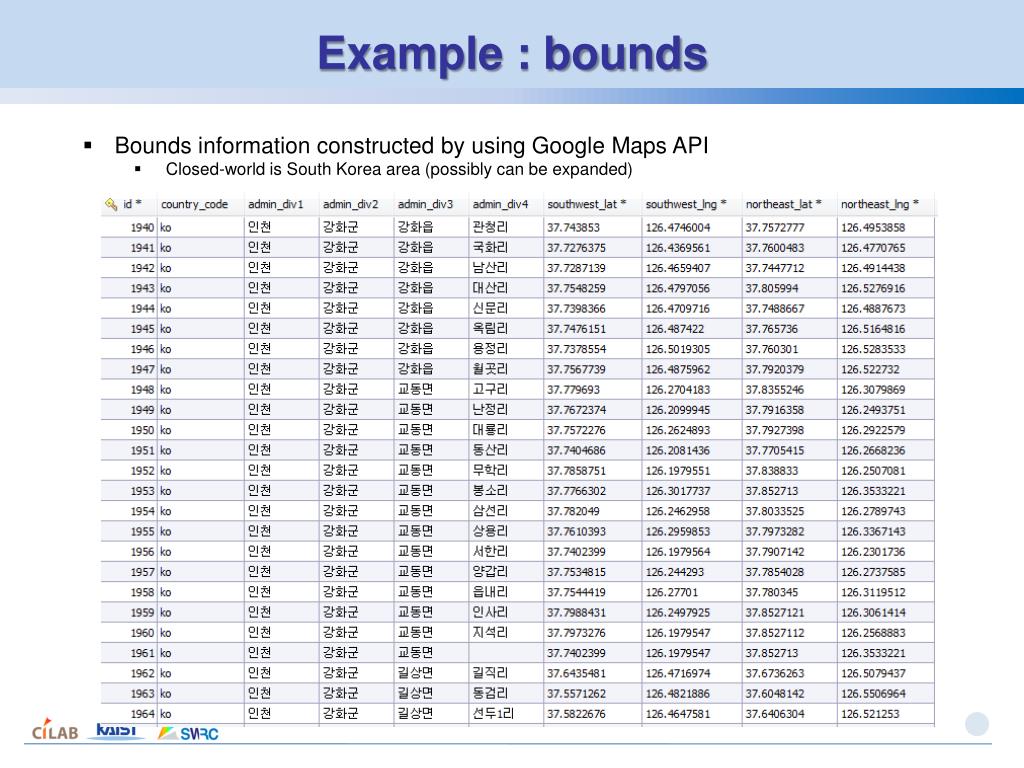Click the Example : bounds slide title
This screenshot has height=768, width=1024.
pyautogui.click(x=513, y=53)
